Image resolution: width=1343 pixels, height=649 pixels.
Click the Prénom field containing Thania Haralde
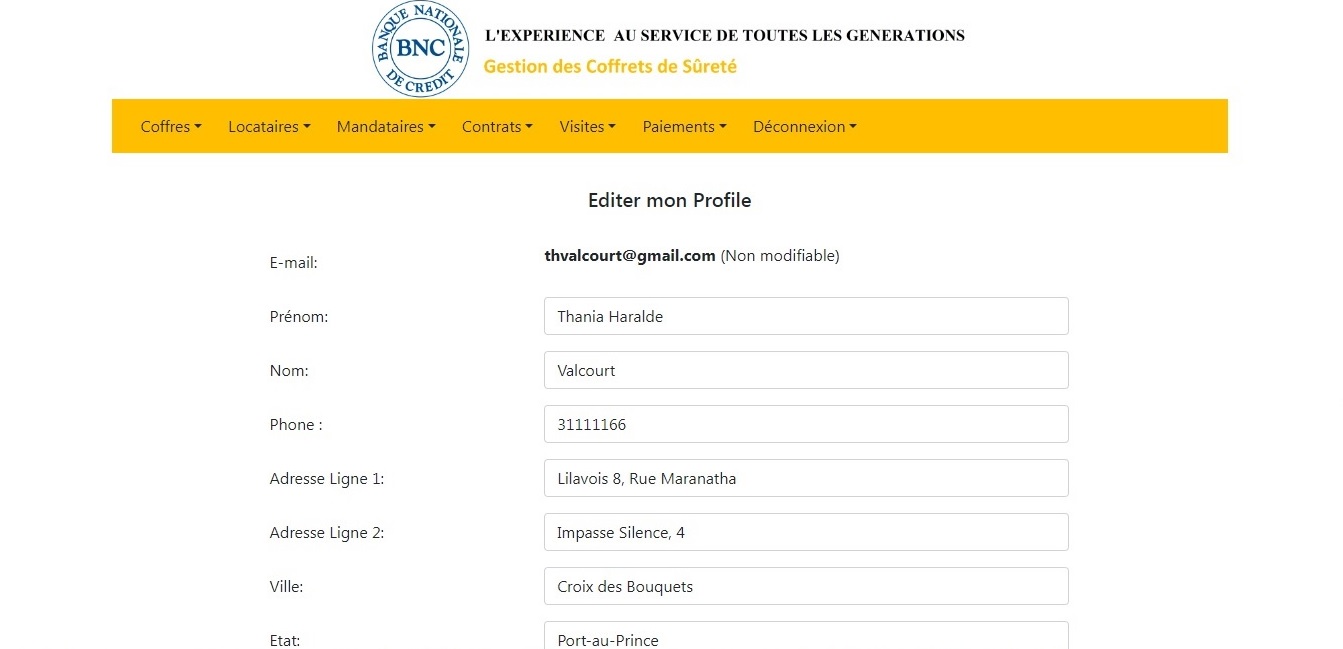point(805,316)
